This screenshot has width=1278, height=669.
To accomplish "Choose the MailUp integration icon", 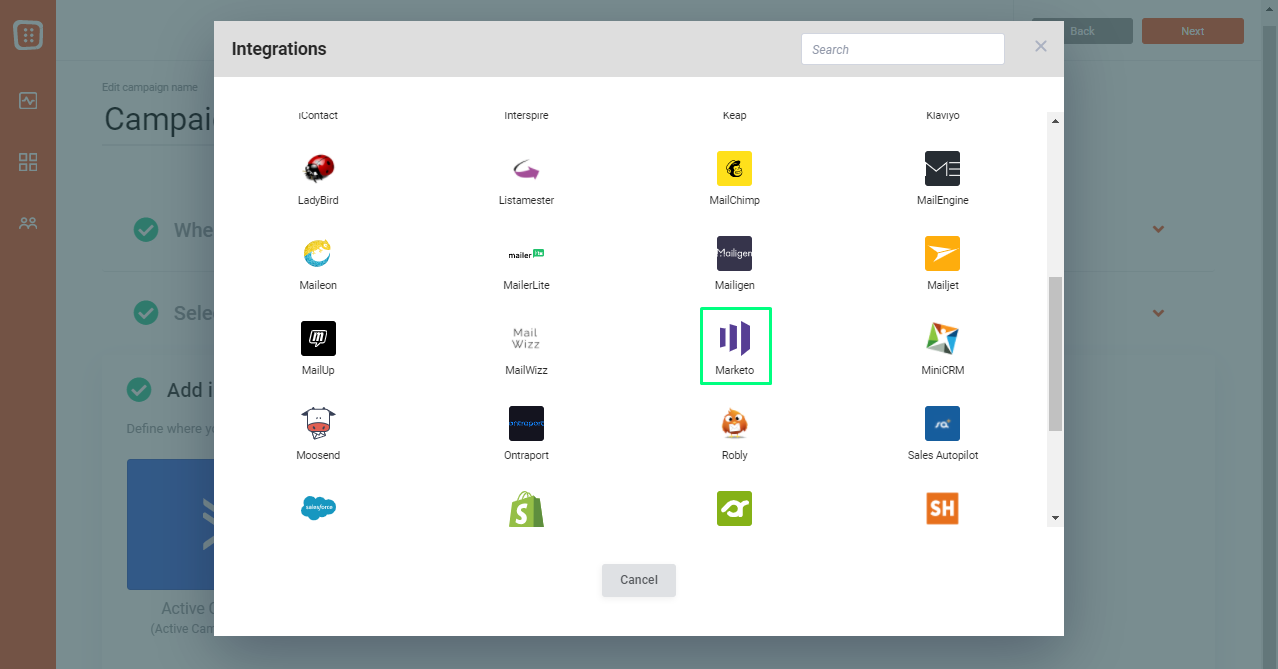I will pos(318,339).
